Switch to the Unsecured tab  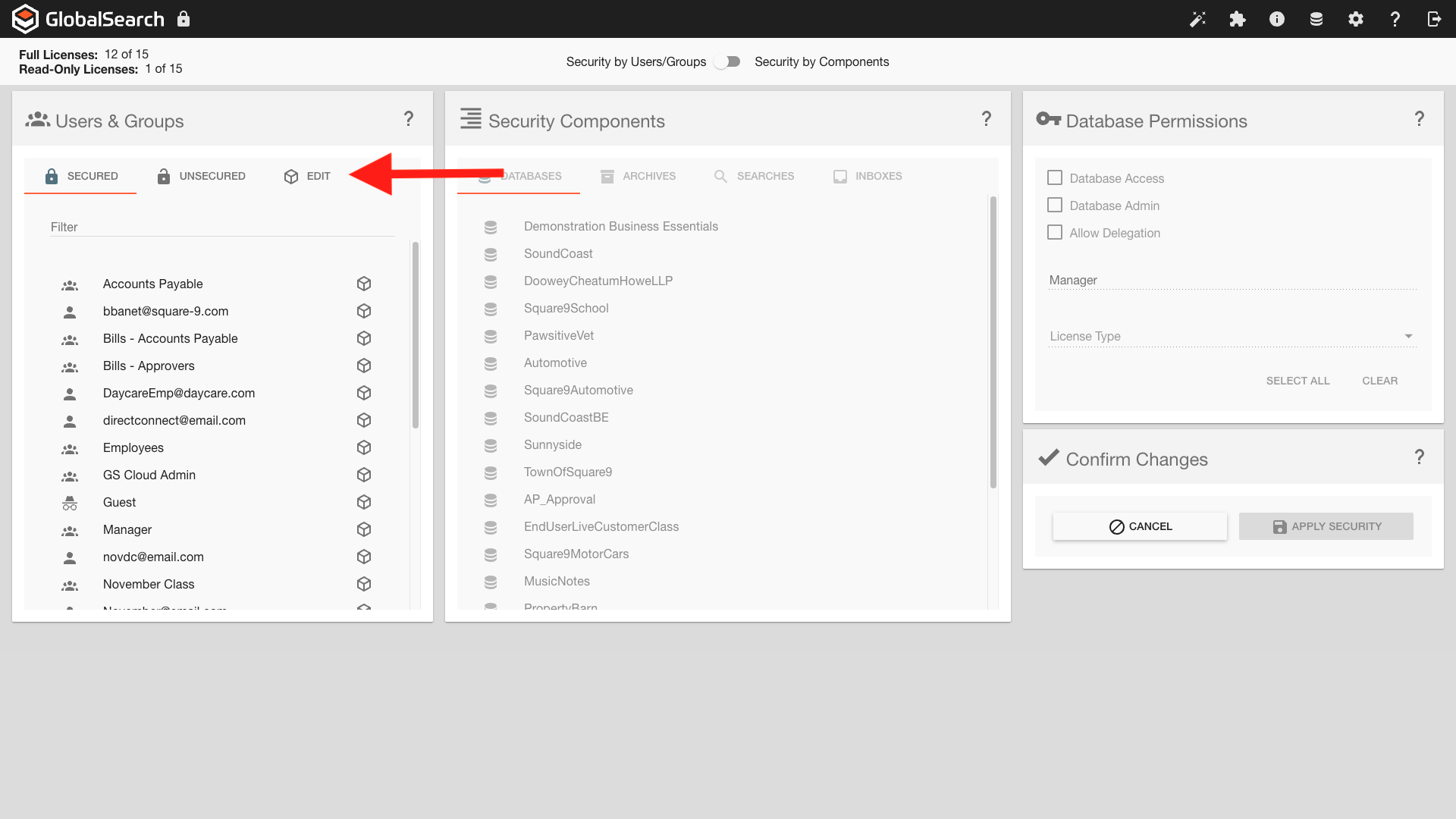[201, 176]
